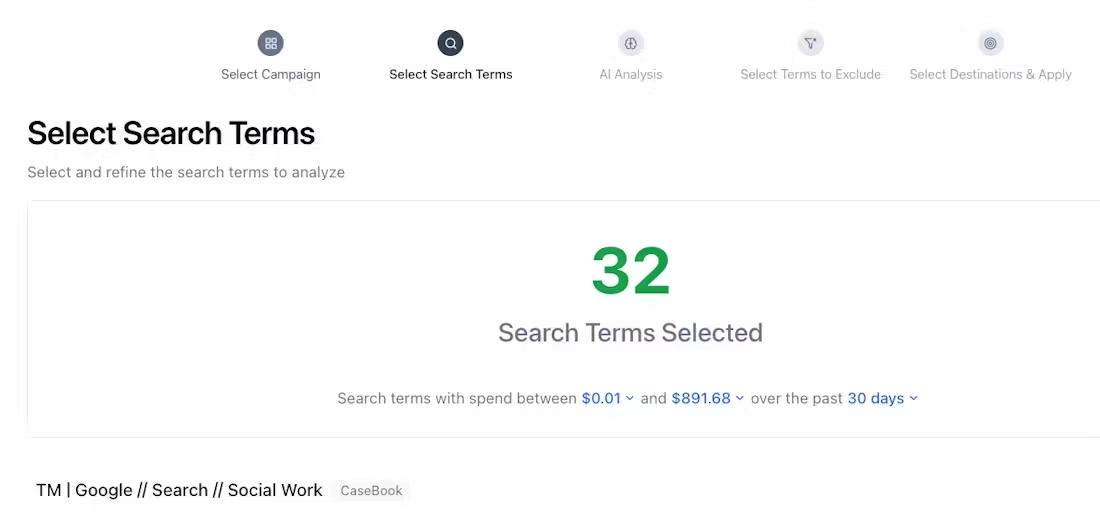Click the Select Campaign grid step icon
The height and width of the screenshot is (524, 1100).
(x=271, y=43)
